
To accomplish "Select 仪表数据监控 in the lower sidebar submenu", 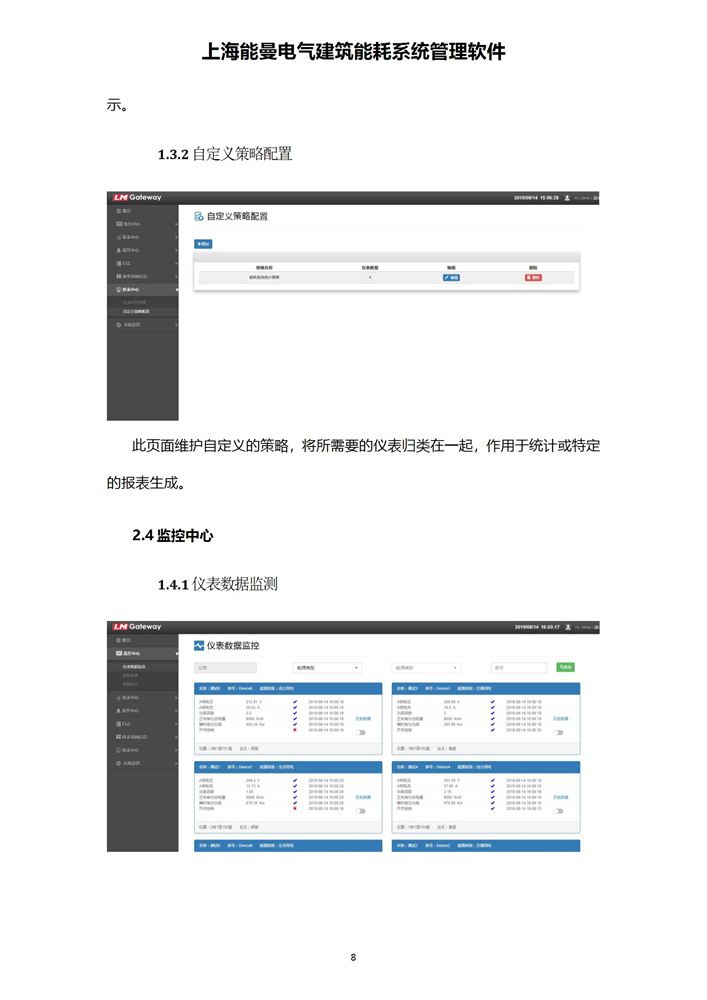I will (x=134, y=666).
